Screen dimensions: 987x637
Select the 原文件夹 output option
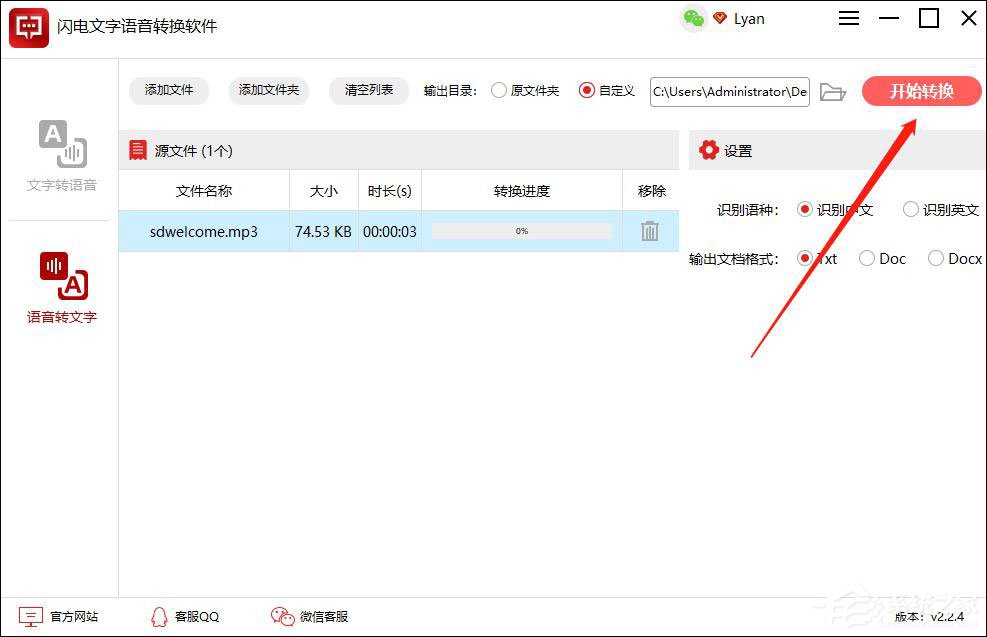[x=498, y=91]
